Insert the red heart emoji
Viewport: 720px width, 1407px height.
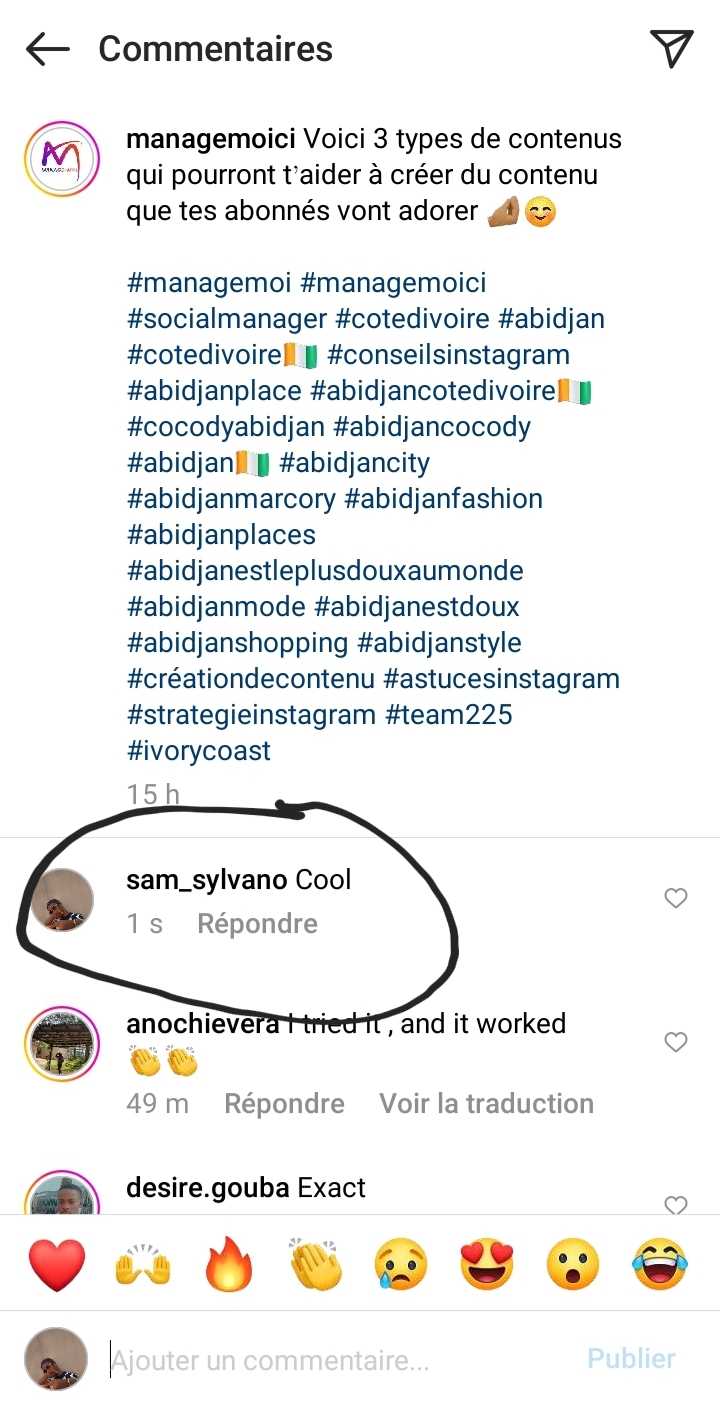[57, 1264]
